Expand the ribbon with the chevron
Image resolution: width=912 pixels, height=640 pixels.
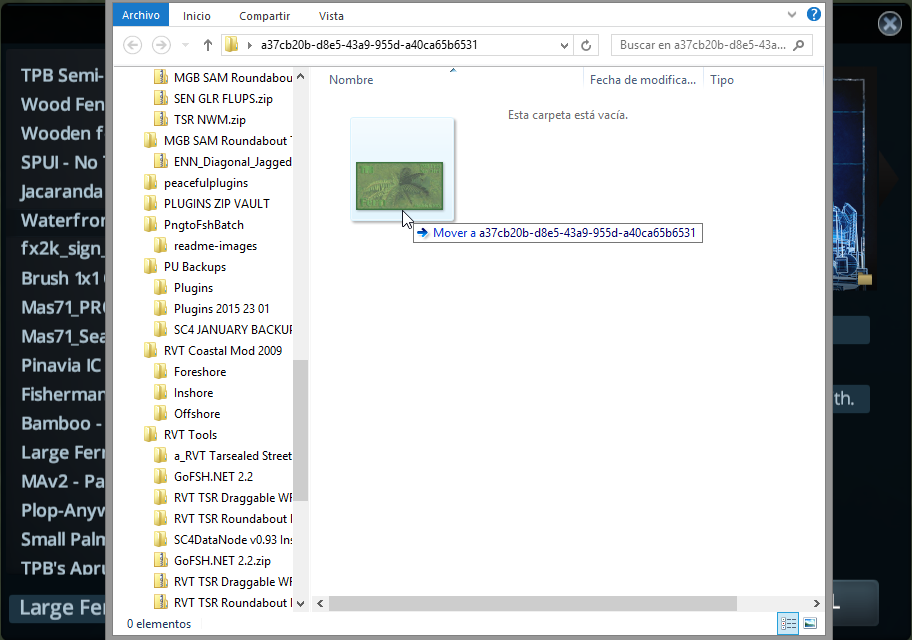coord(792,15)
